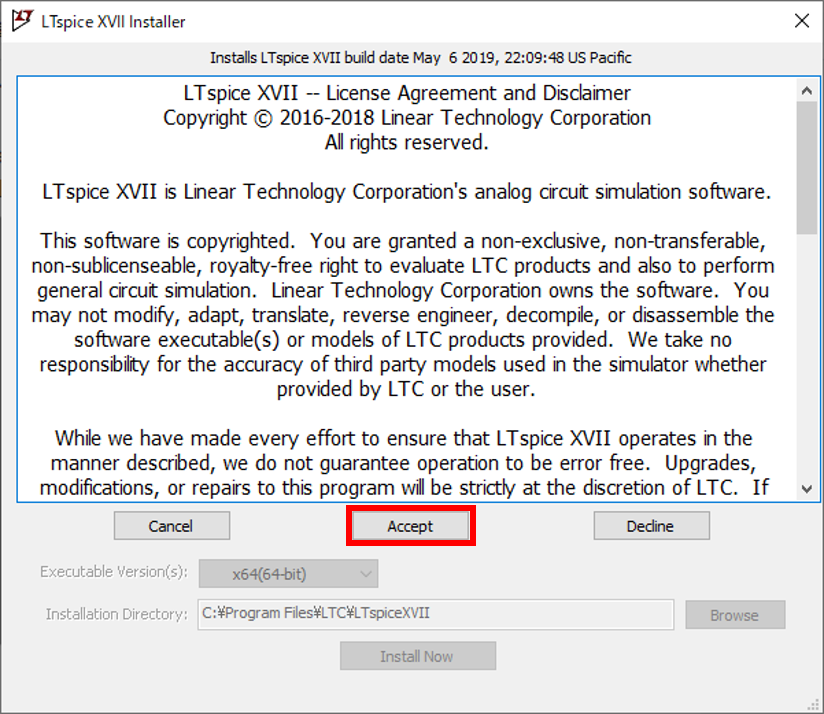Close the LTspice XVII Installer window

coord(801,21)
